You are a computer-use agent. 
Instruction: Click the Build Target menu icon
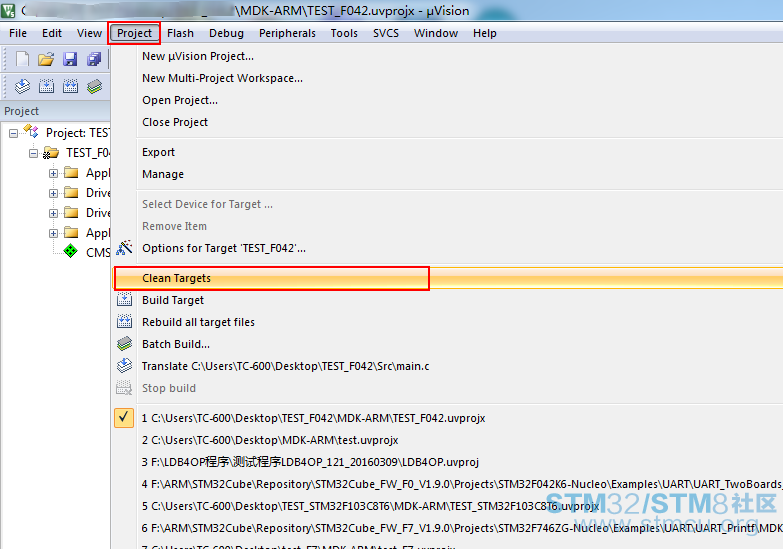click(124, 300)
